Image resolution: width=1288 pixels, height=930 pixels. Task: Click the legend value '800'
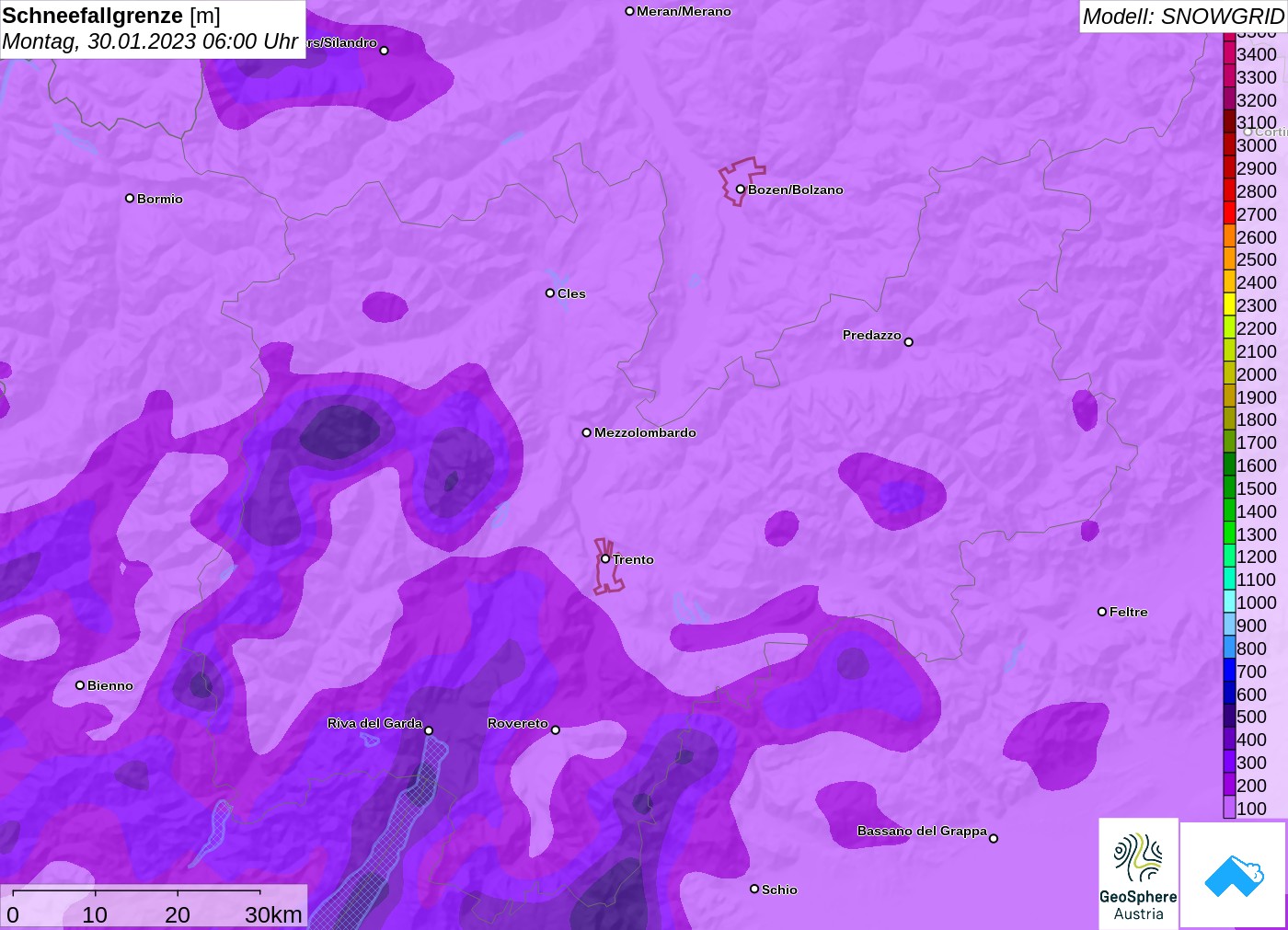[x=1252, y=648]
